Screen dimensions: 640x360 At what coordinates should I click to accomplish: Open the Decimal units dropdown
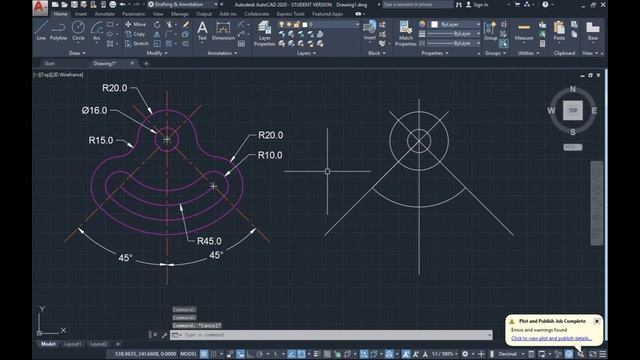[510, 354]
